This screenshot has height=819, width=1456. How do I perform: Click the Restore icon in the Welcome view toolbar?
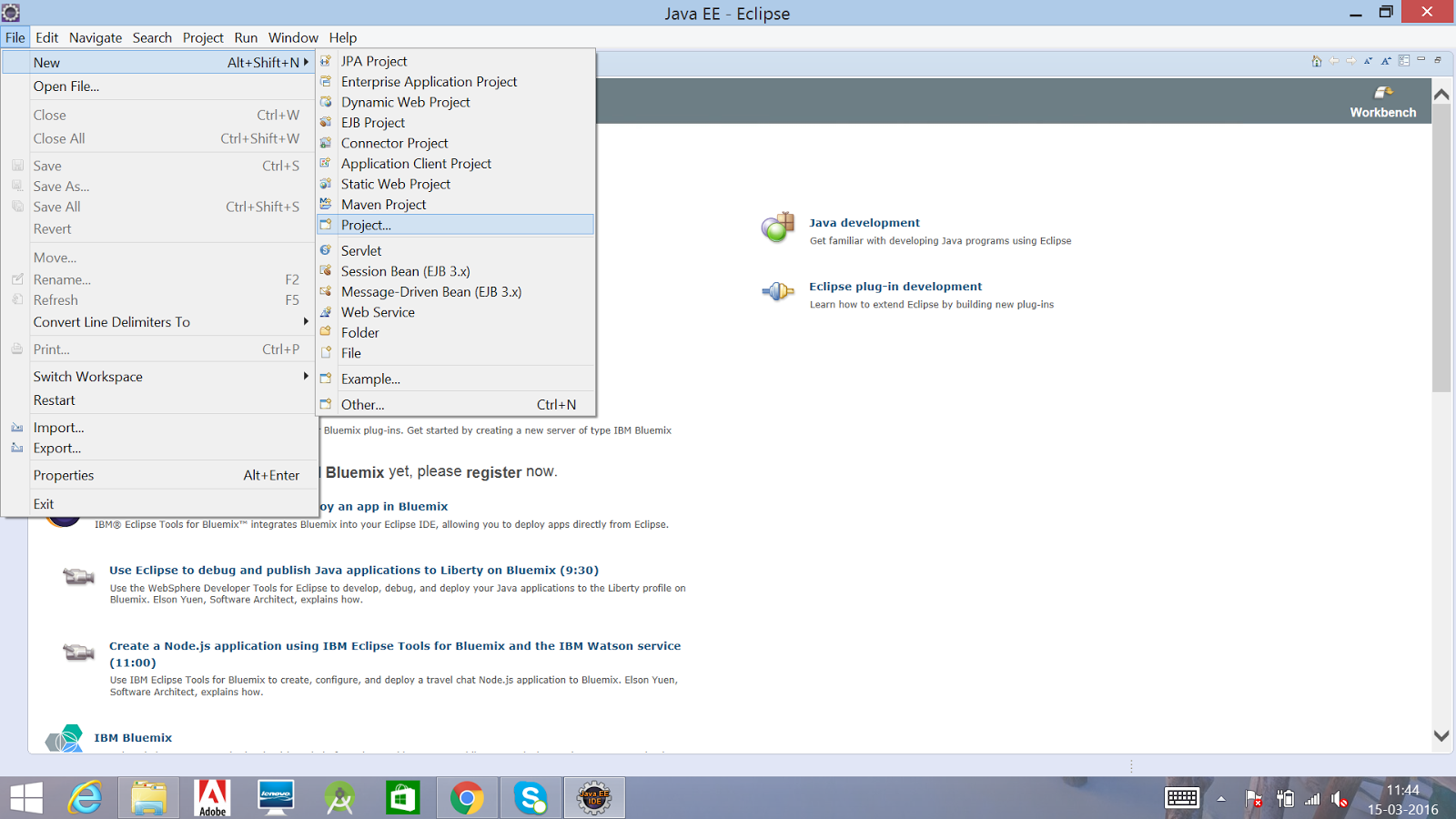point(1438,60)
